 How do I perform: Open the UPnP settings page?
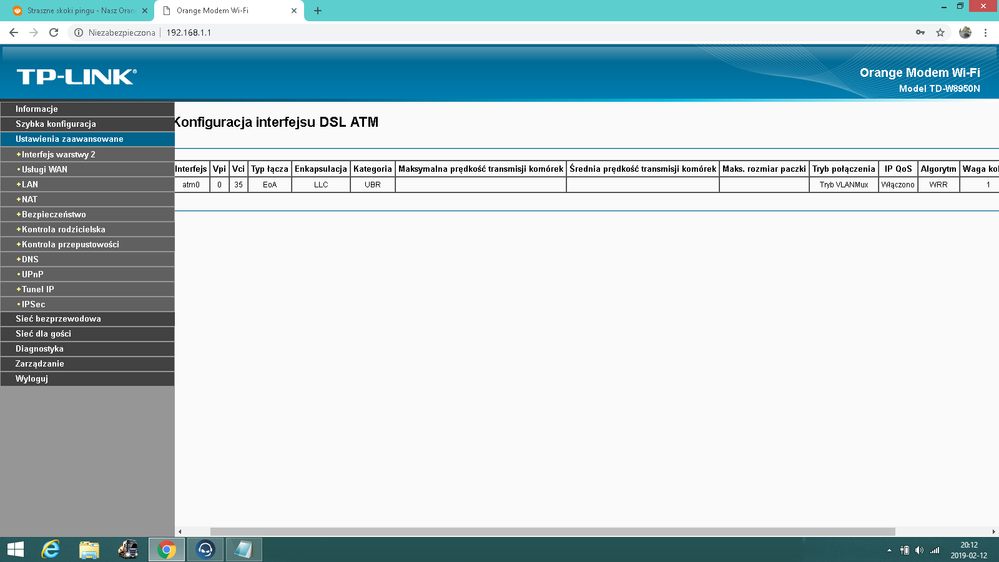point(87,274)
